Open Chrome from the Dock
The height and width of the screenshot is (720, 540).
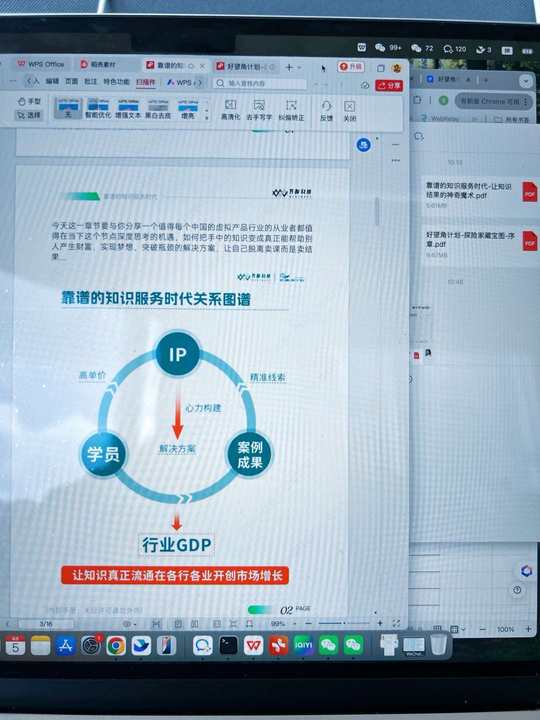point(116,646)
